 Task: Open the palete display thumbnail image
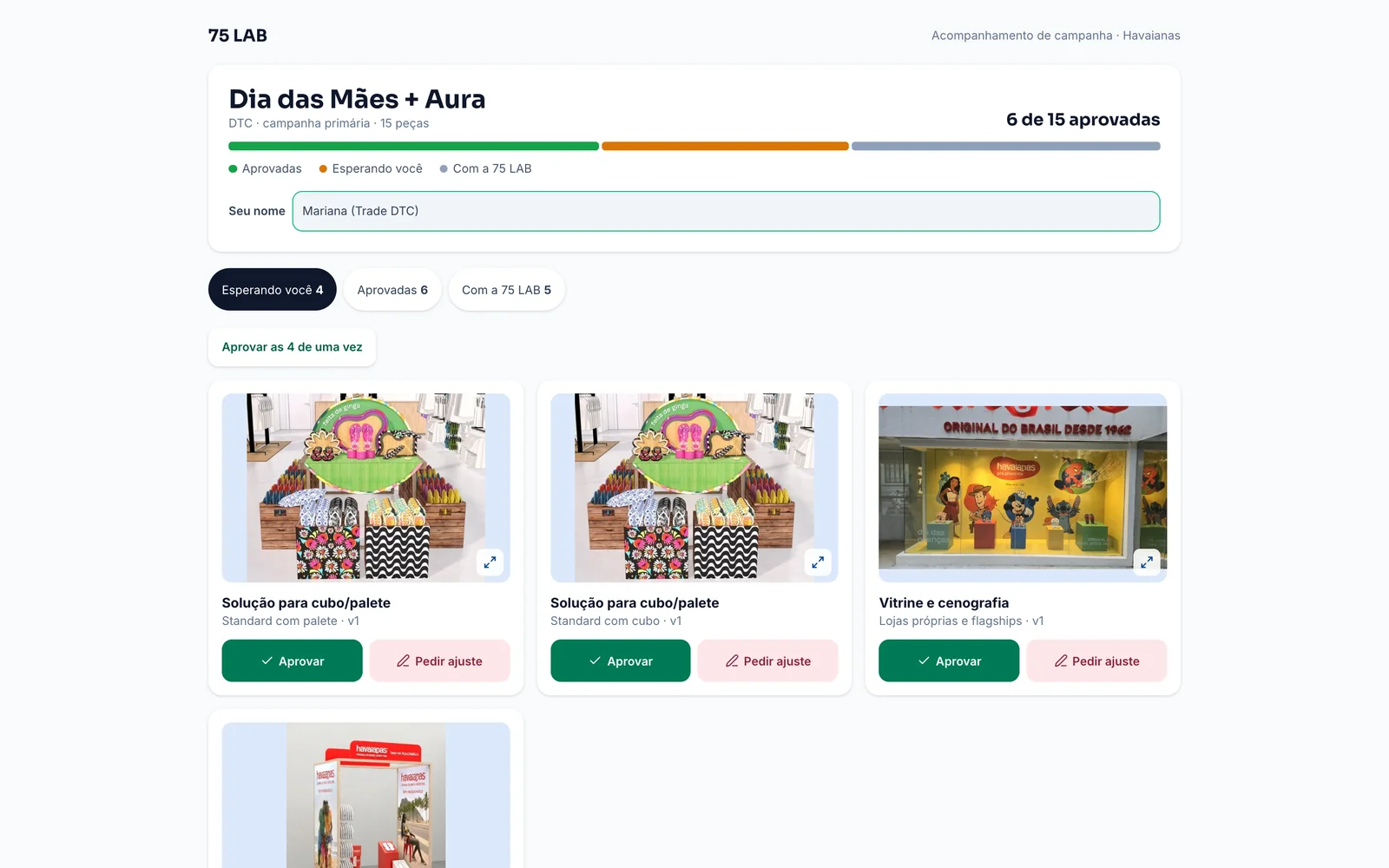pyautogui.click(x=365, y=487)
